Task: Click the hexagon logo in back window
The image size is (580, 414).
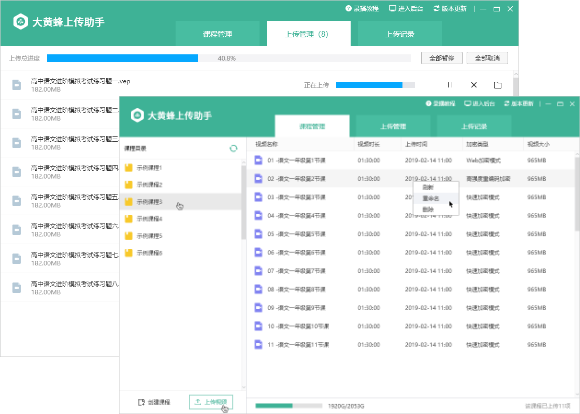Action: (20, 22)
